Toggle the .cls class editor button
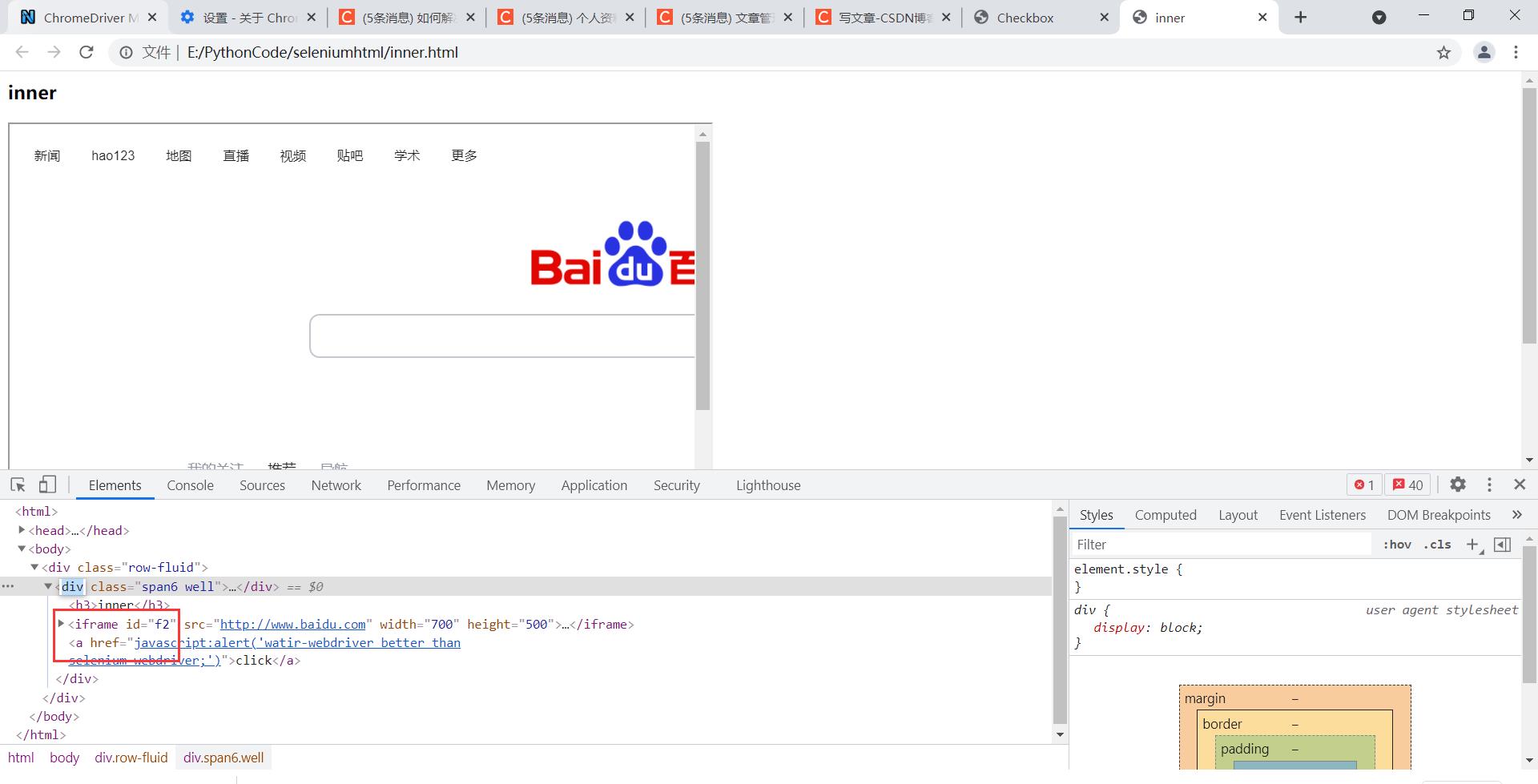Screen dimensions: 1538x784 [x=1437, y=545]
